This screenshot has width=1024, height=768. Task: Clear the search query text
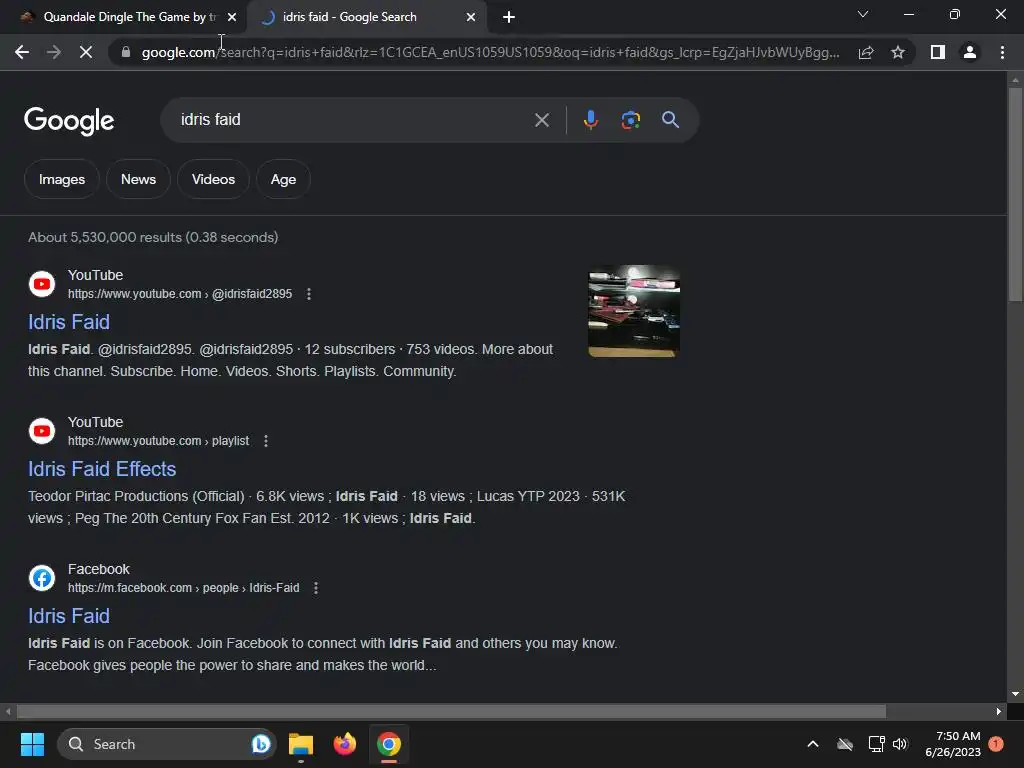(x=542, y=120)
